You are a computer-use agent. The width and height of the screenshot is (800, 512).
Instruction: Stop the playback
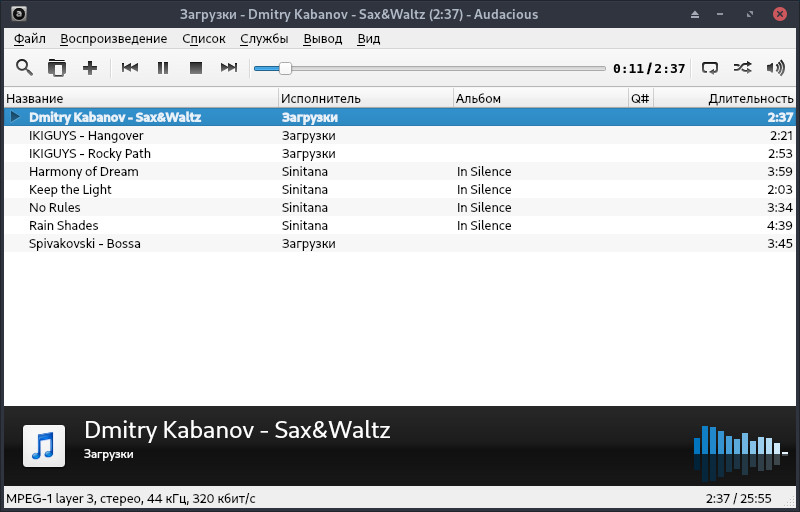(196, 67)
